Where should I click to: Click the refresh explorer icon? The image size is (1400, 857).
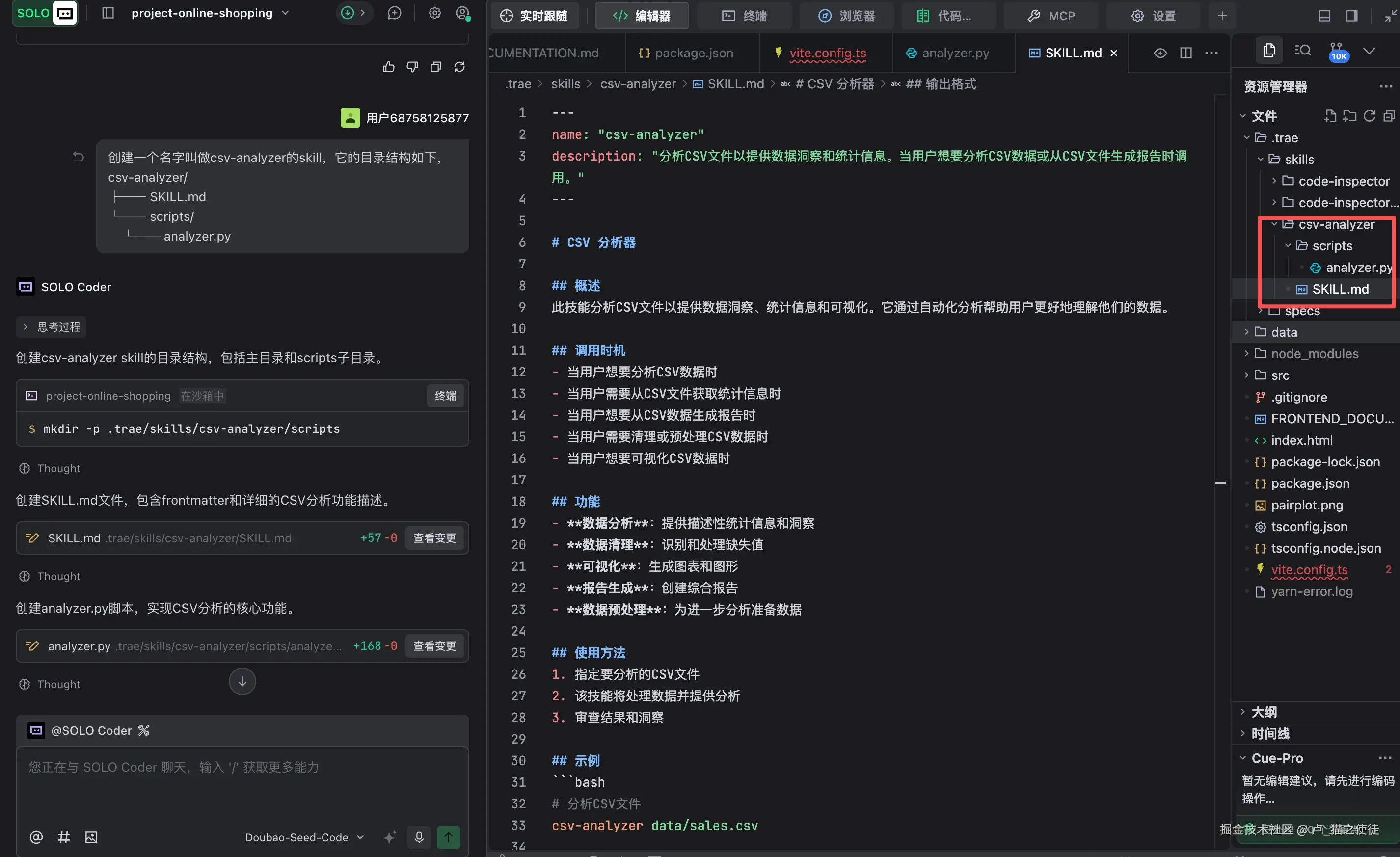pos(1369,116)
